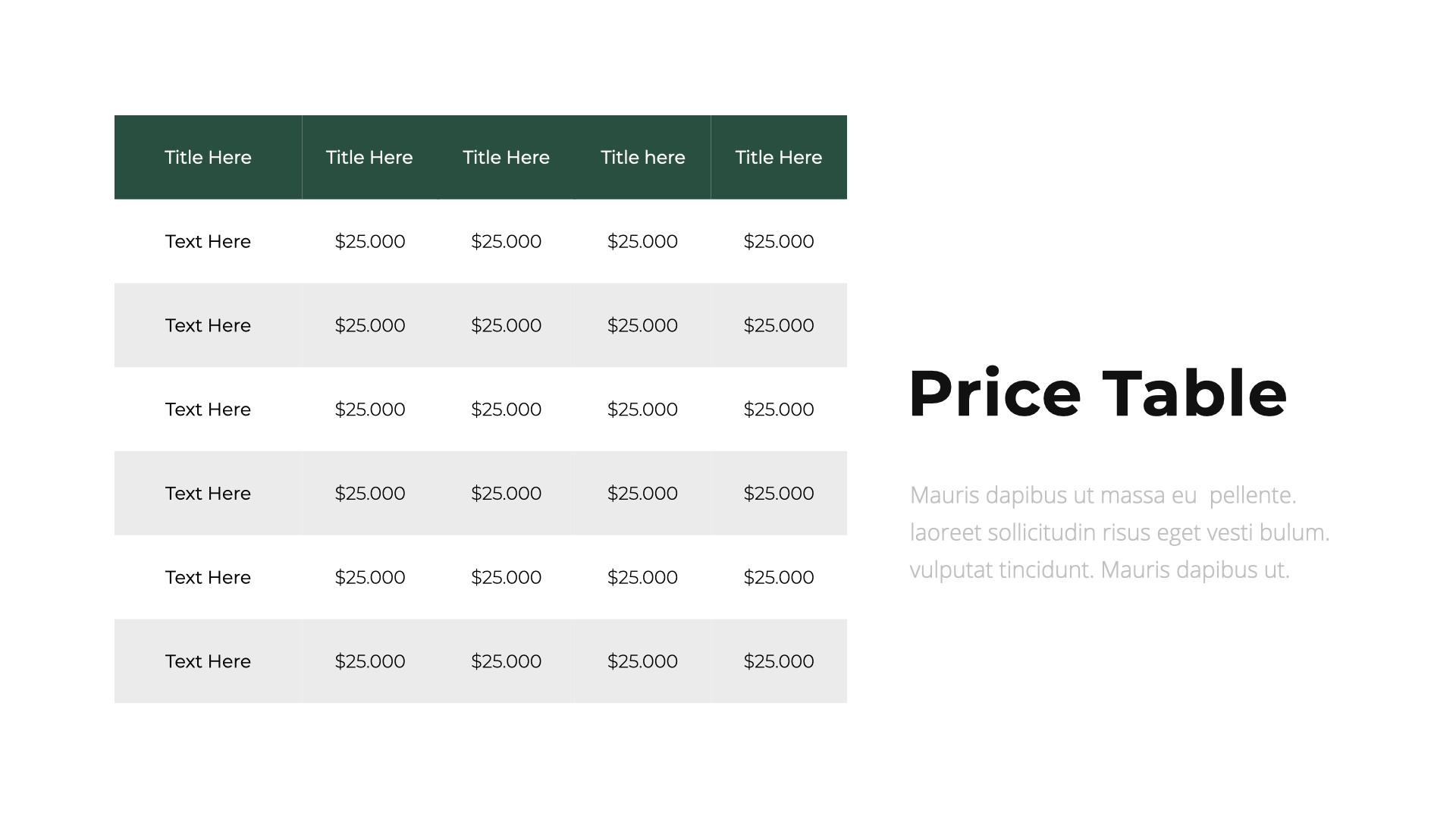The width and height of the screenshot is (1456, 819).
Task: Select the third row's fourth-column $25.000 cell
Action: [642, 409]
